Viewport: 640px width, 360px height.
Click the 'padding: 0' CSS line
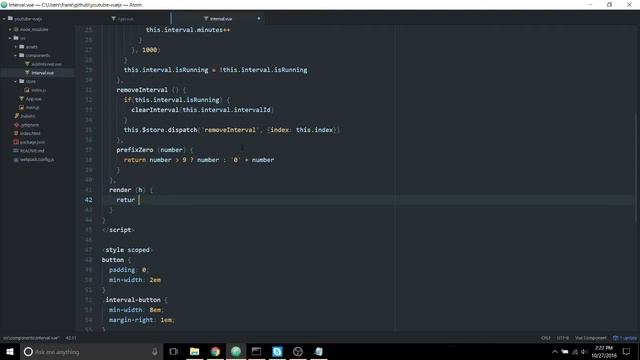pyautogui.click(x=129, y=270)
